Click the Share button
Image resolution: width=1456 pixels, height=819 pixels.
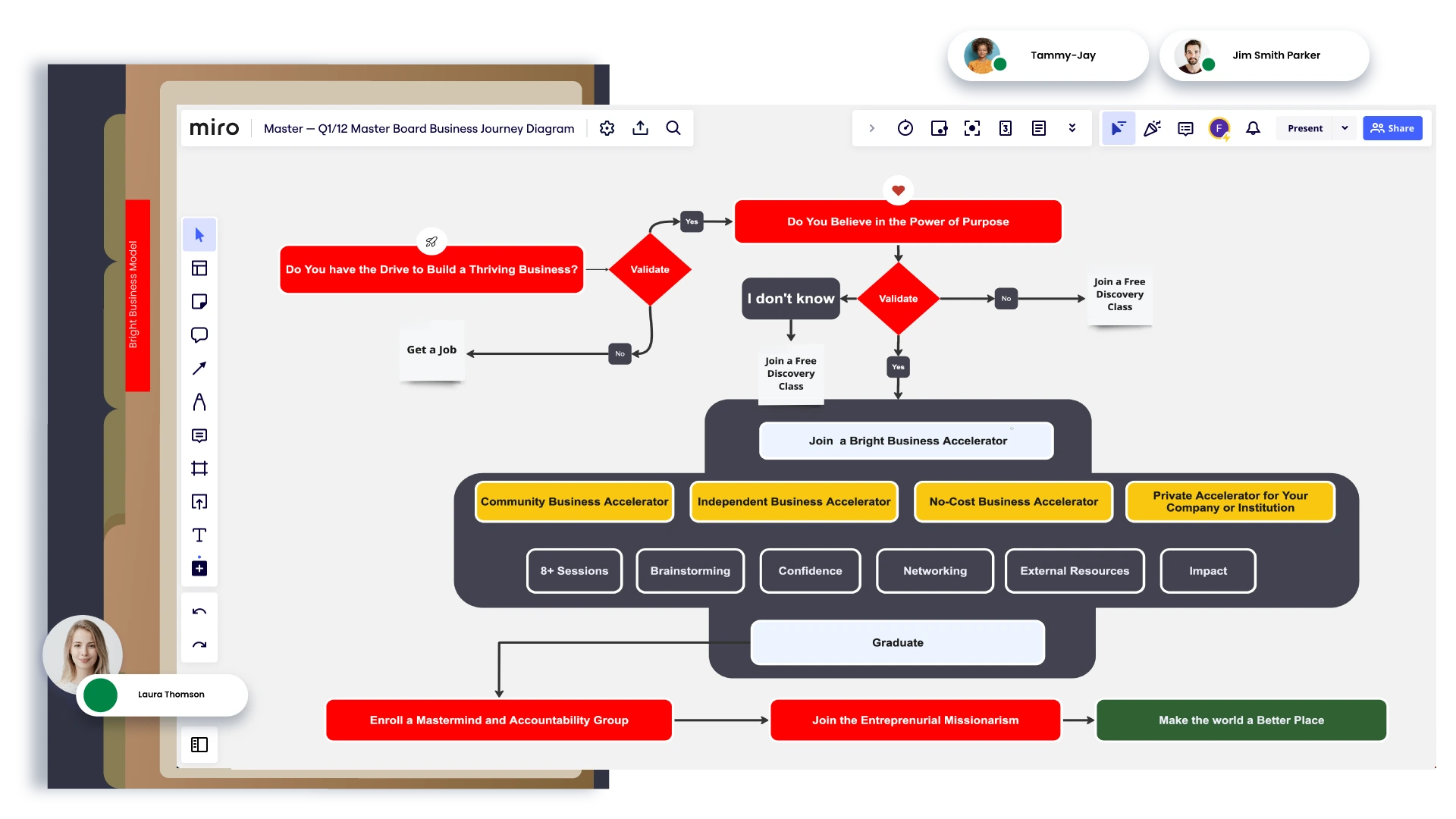tap(1394, 128)
